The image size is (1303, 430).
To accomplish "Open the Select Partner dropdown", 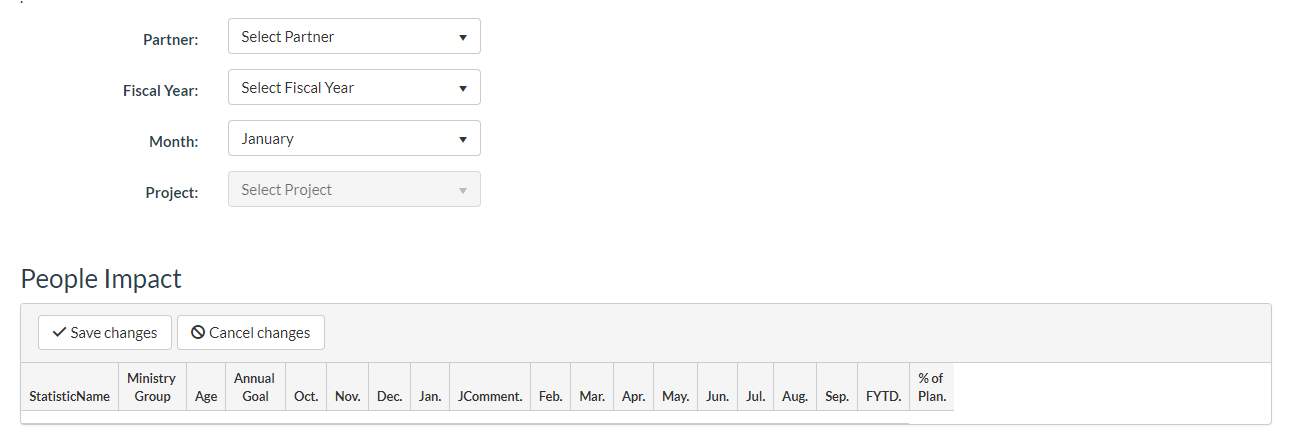I will (x=354, y=37).
